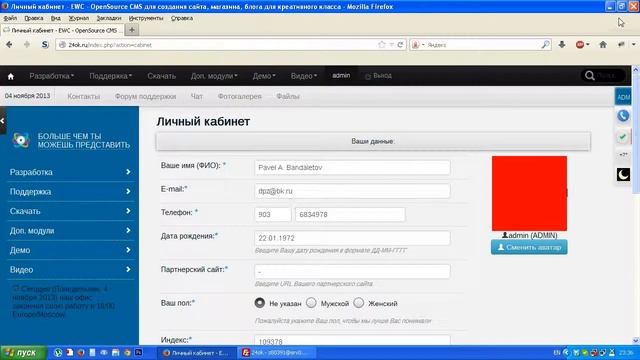Expand Поддержка in the blue sidebar
The image size is (640, 360).
(70, 191)
